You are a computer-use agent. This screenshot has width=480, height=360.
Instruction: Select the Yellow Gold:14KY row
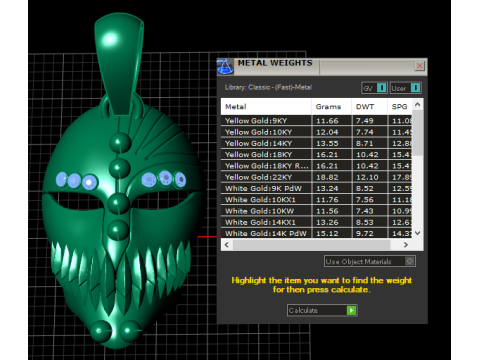click(x=316, y=143)
